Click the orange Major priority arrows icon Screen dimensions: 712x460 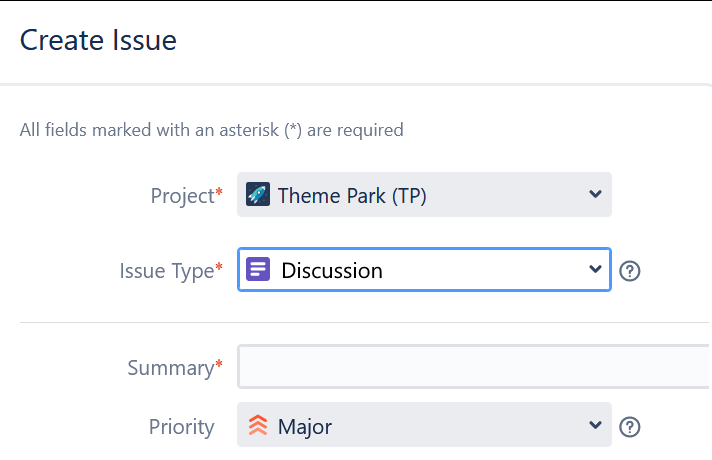coord(258,425)
